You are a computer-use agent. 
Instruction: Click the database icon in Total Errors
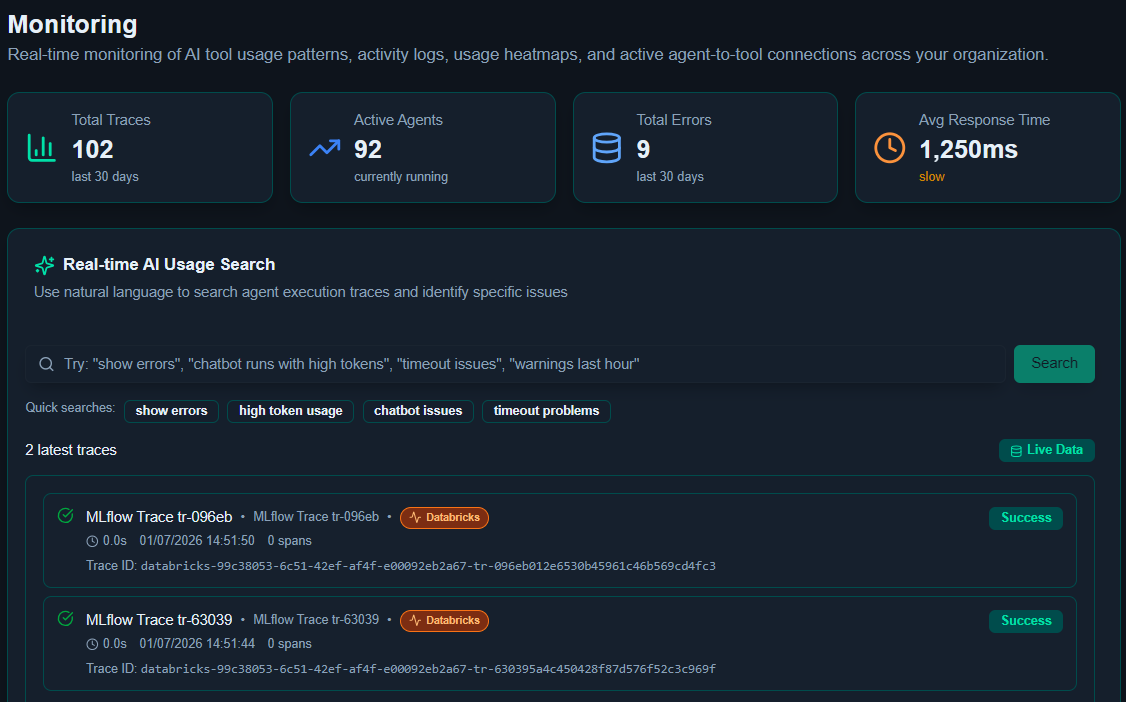tap(606, 148)
